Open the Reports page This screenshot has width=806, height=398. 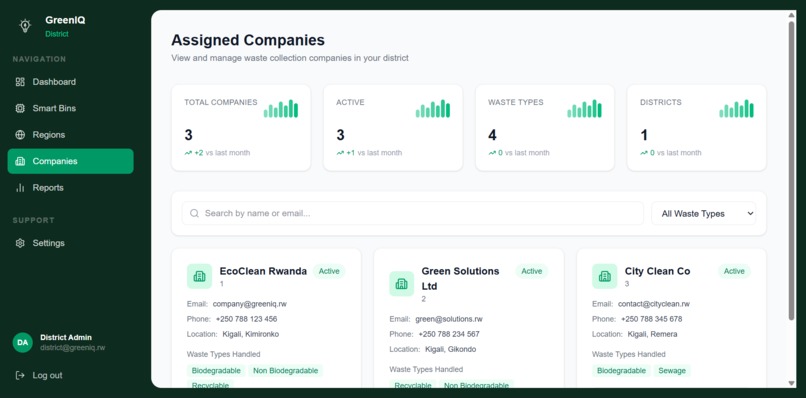[70, 188]
